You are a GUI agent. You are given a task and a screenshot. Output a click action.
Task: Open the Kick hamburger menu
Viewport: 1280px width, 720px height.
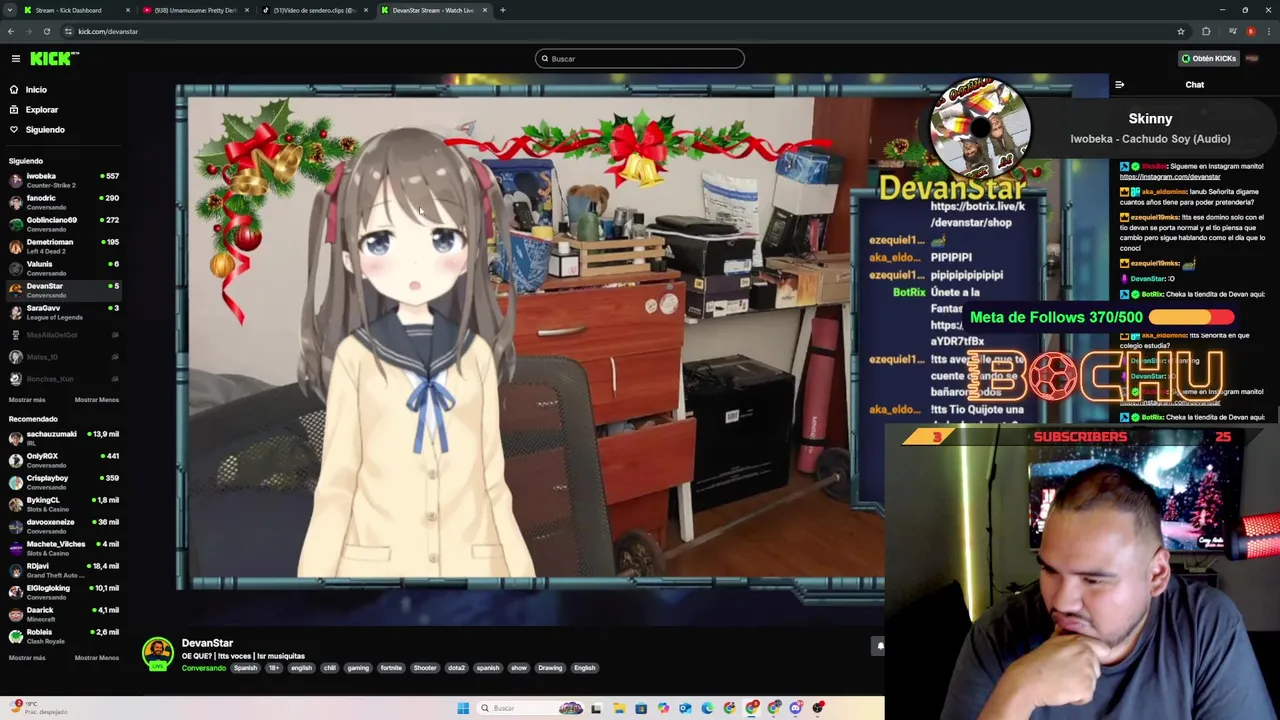15,58
